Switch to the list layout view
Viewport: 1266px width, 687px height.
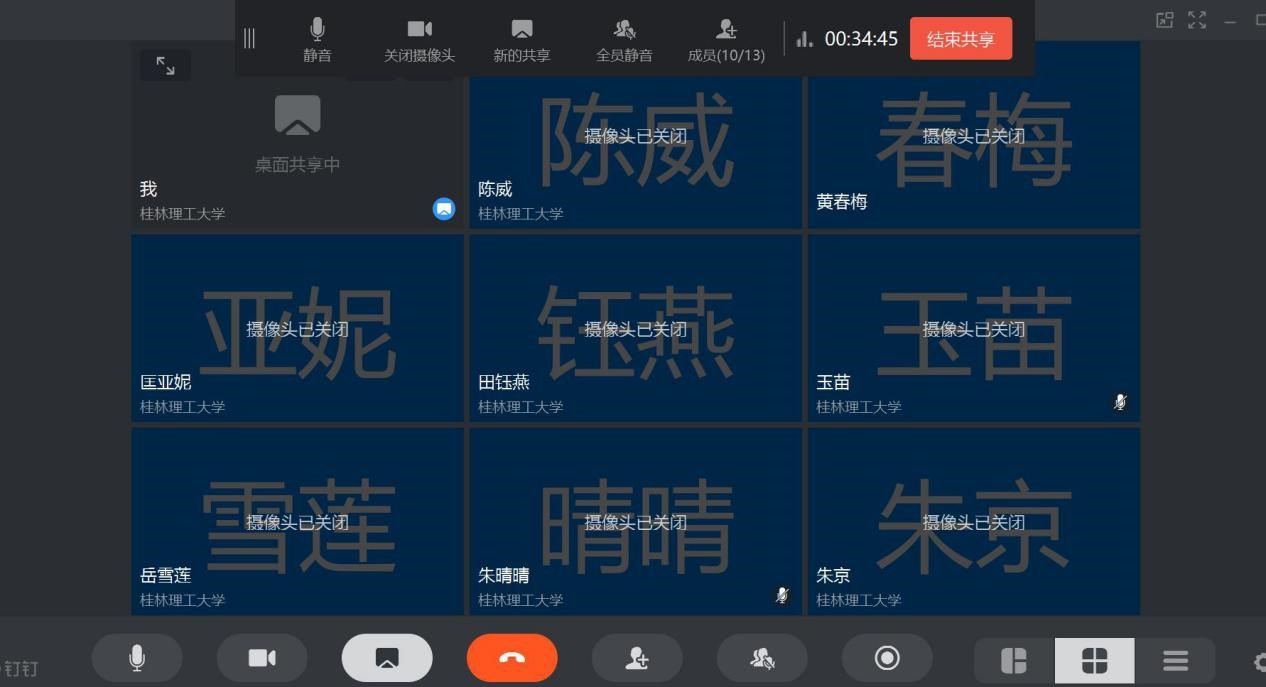[1175, 660]
